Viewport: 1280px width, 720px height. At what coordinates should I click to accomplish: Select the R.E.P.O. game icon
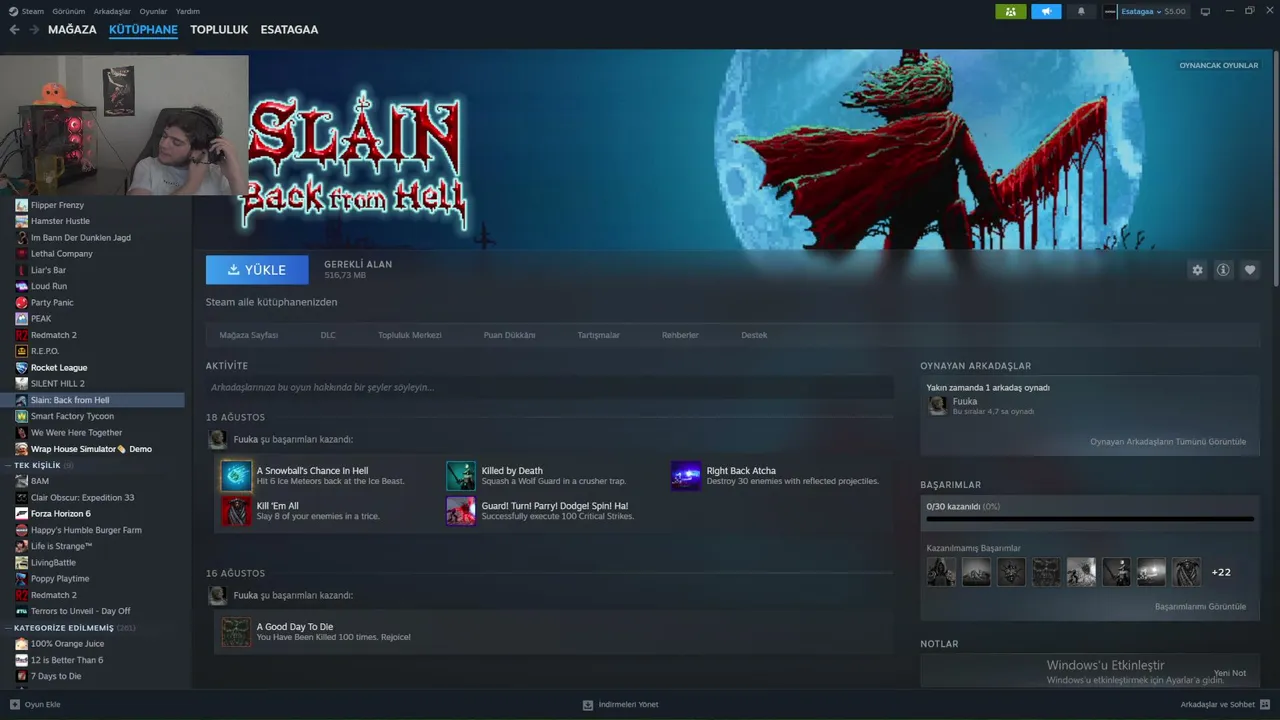(22, 351)
